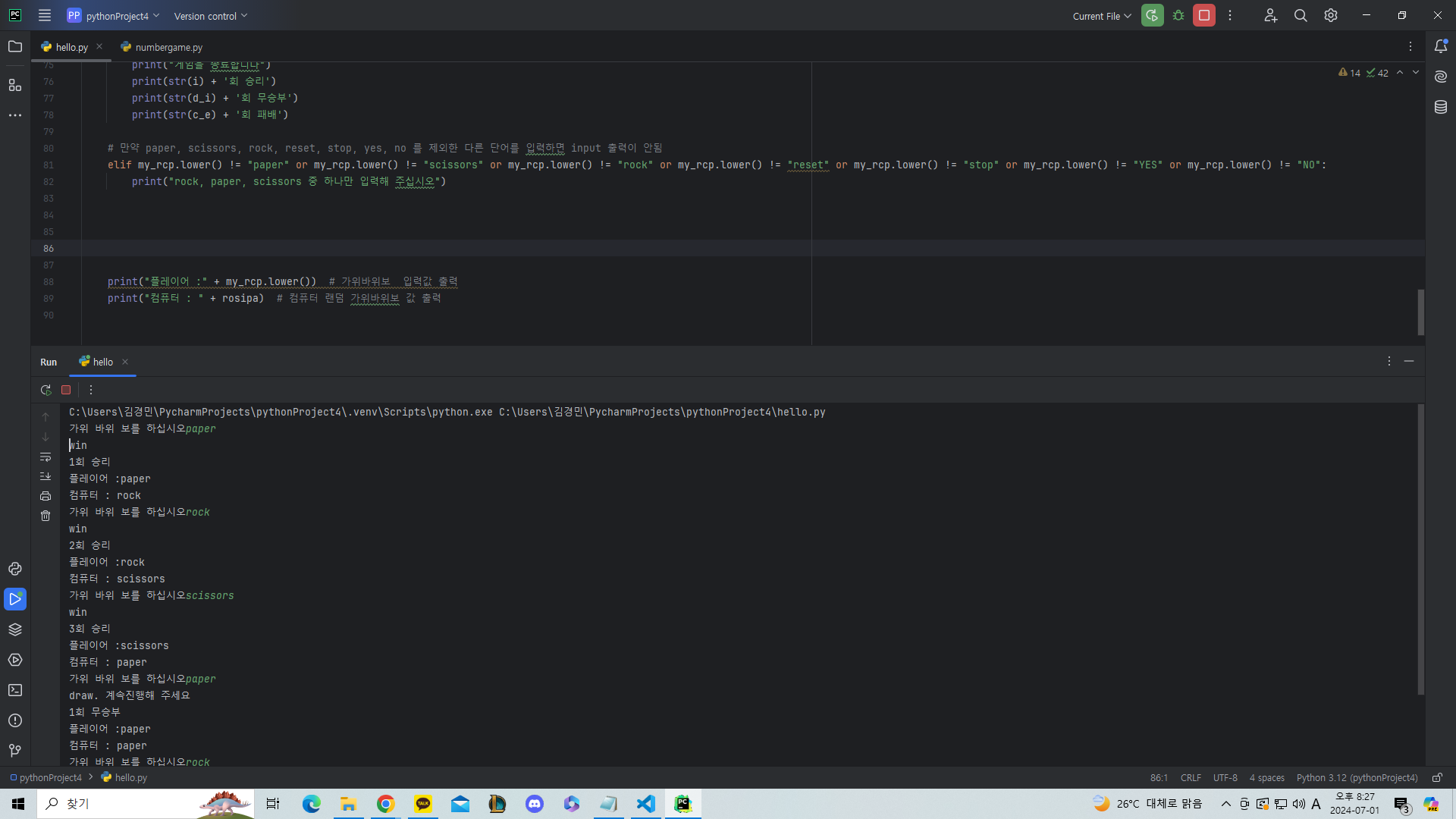Open the Structure tool window icon
This screenshot has height=819, width=1456.
(x=15, y=85)
